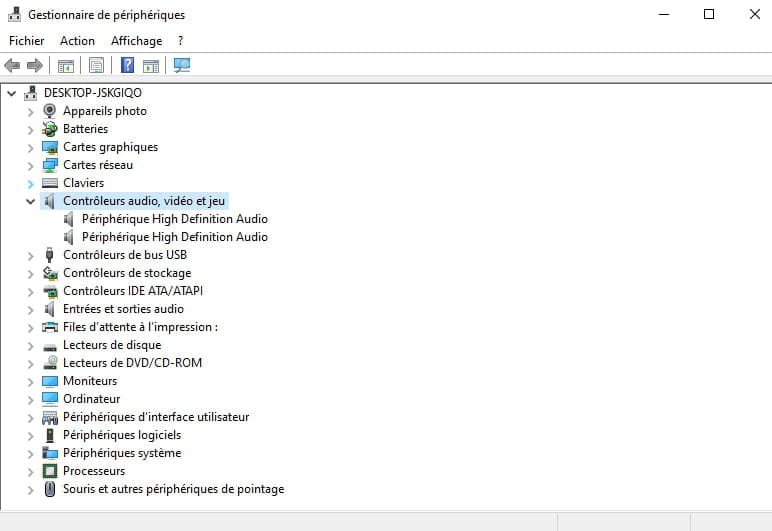Viewport: 772px width, 531px height.
Task: Expand the Batteries category
Action: tap(31, 130)
